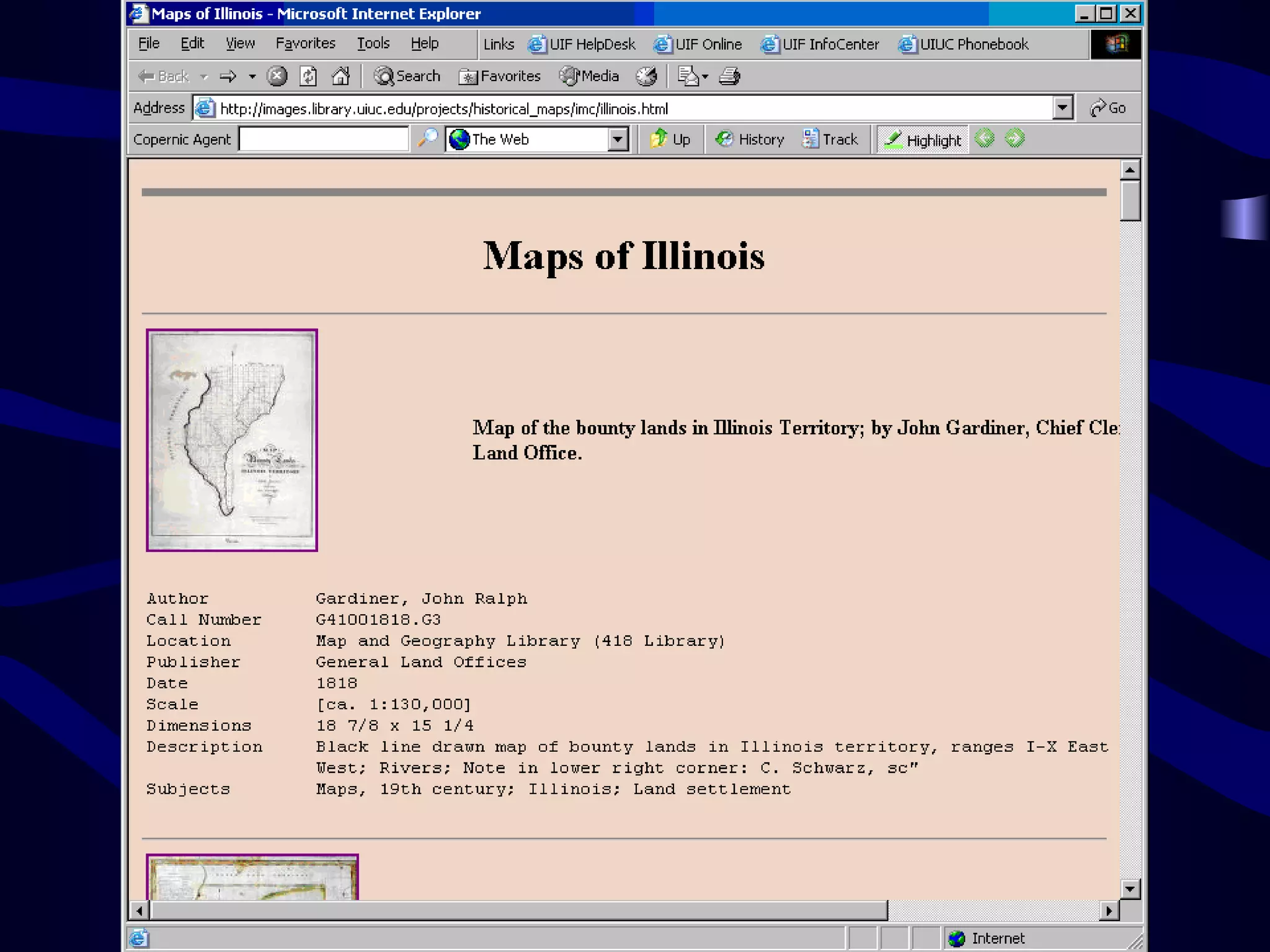Image resolution: width=1270 pixels, height=952 pixels.
Task: Click the Copernic magnifier search icon
Action: 427,139
